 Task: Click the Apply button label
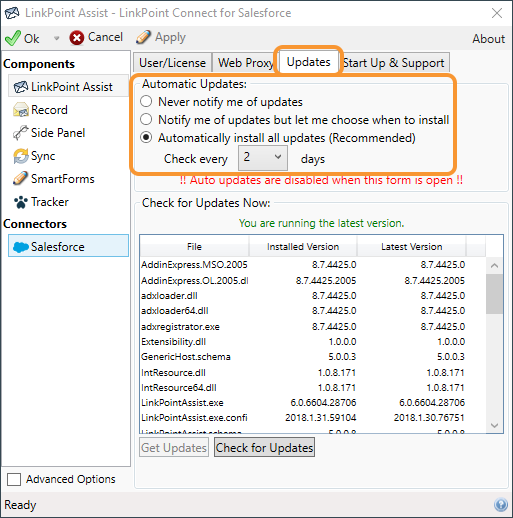pyautogui.click(x=170, y=37)
